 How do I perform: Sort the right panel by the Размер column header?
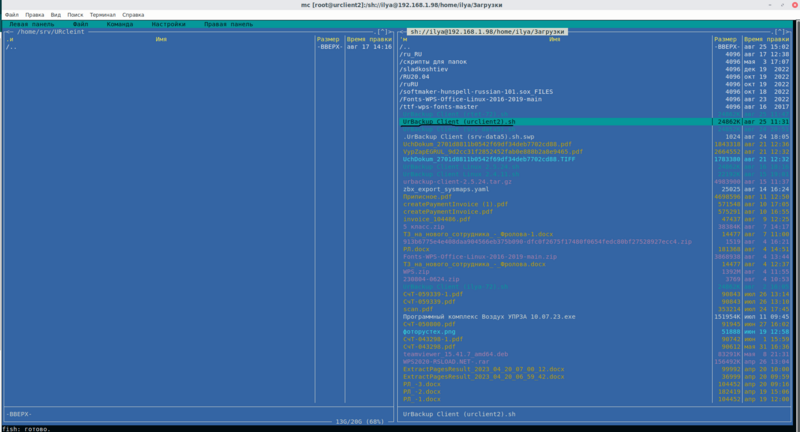click(x=726, y=39)
